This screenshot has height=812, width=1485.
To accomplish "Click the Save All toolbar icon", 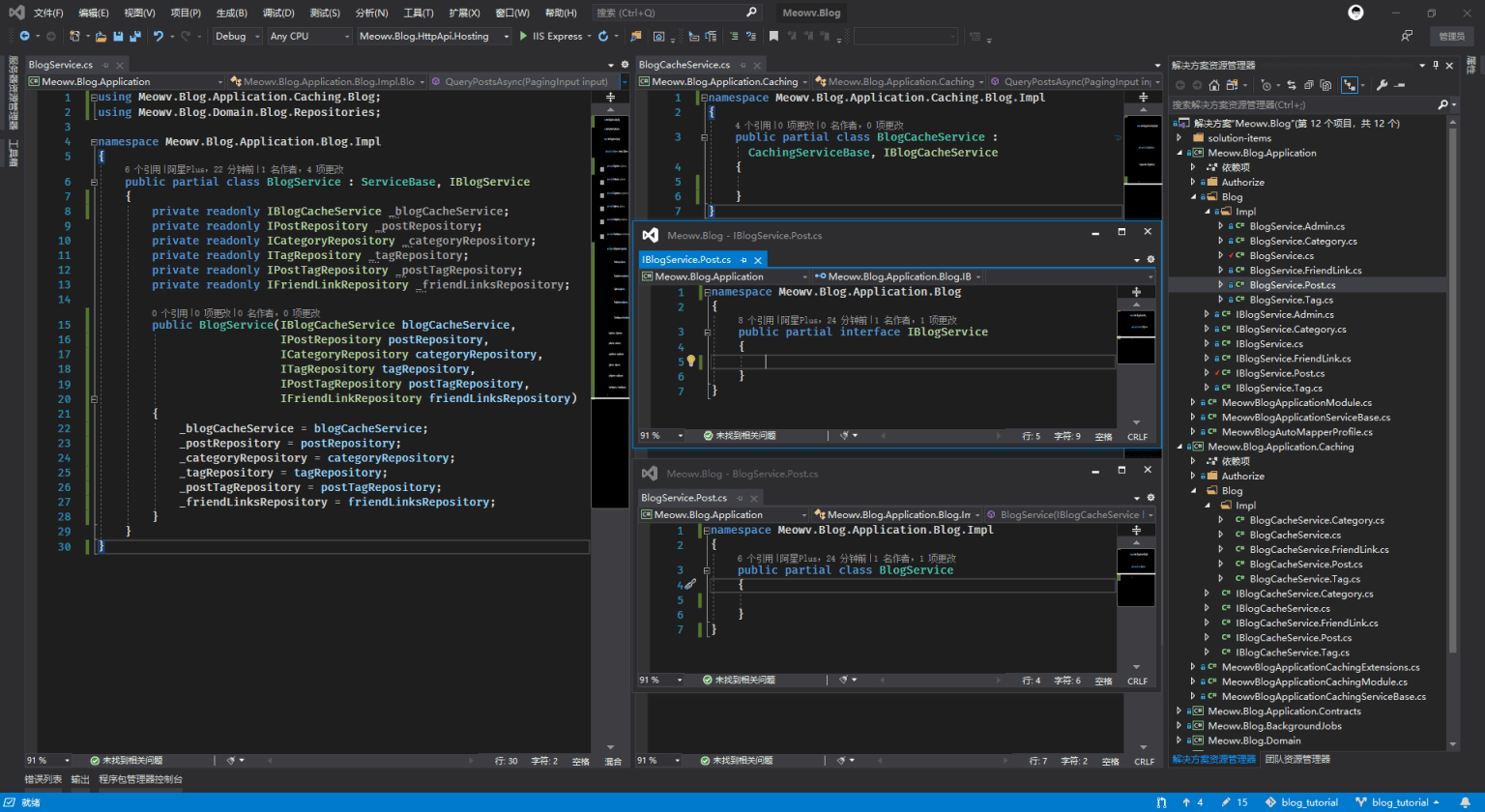I will pyautogui.click(x=133, y=36).
